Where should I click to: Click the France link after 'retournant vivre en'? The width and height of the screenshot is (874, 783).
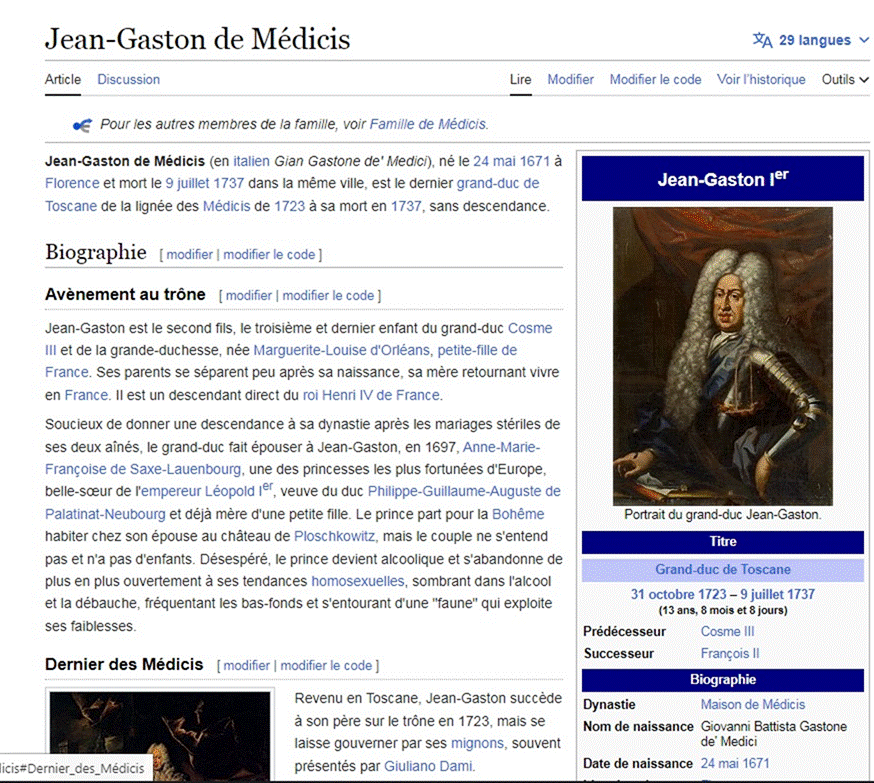(x=86, y=395)
